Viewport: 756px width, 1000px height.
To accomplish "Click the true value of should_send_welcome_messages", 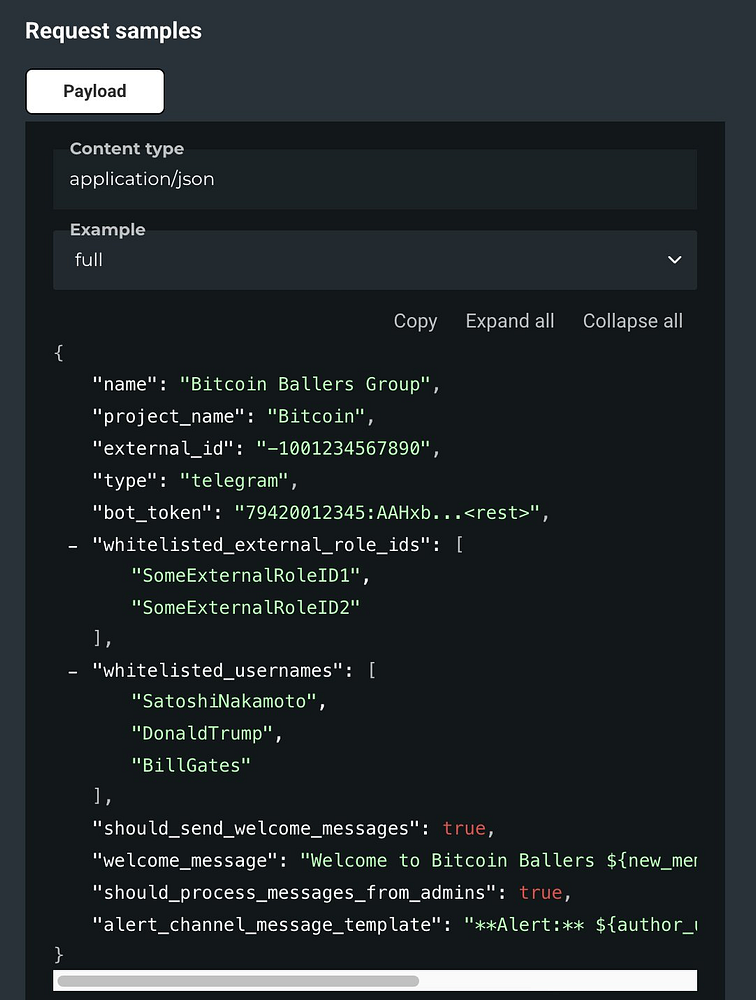I will click(x=464, y=829).
